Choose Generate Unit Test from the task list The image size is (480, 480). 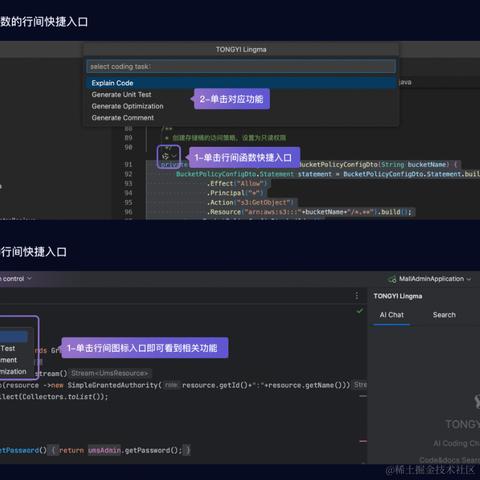[121, 95]
